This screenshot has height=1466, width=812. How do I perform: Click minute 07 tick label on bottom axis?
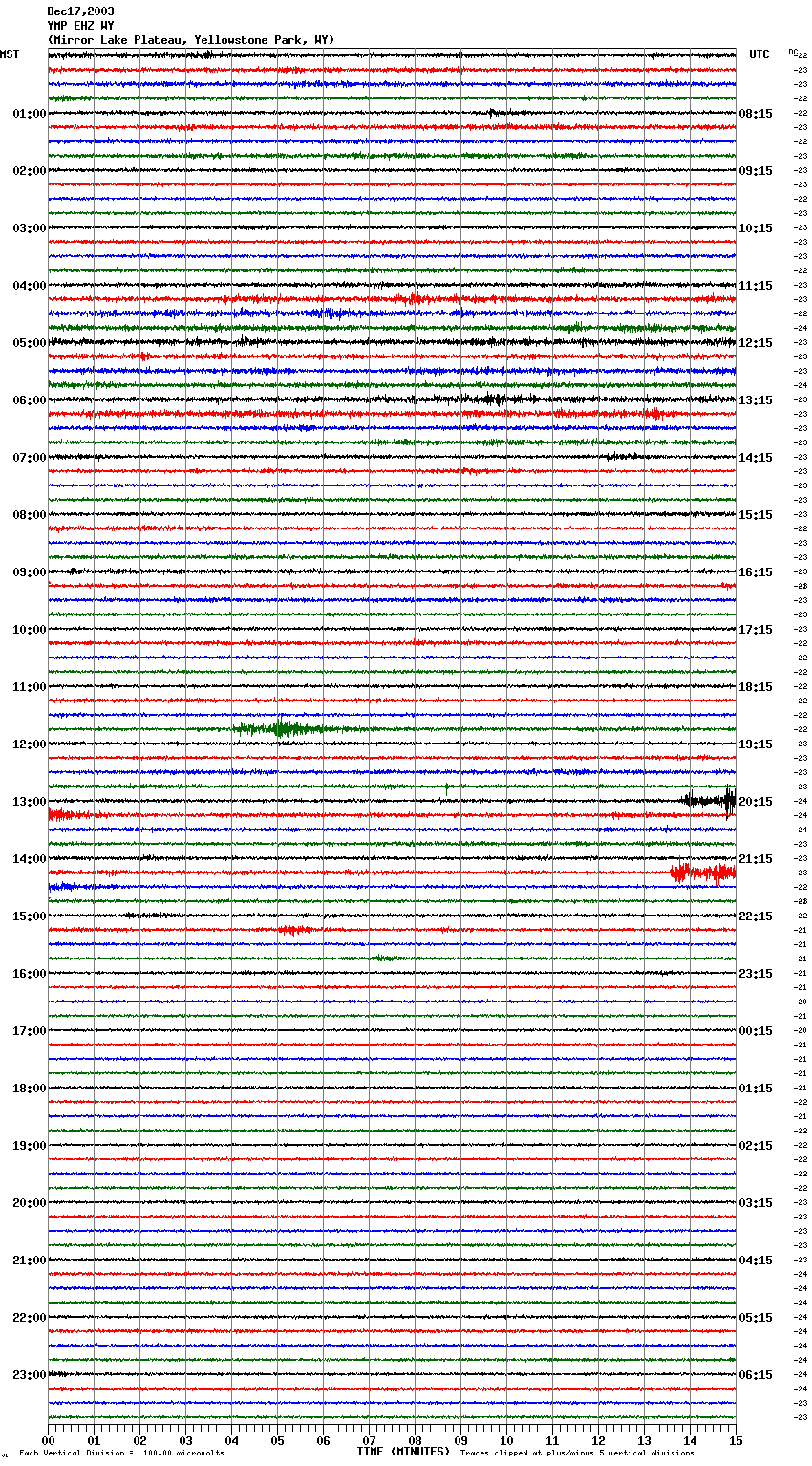[369, 1440]
